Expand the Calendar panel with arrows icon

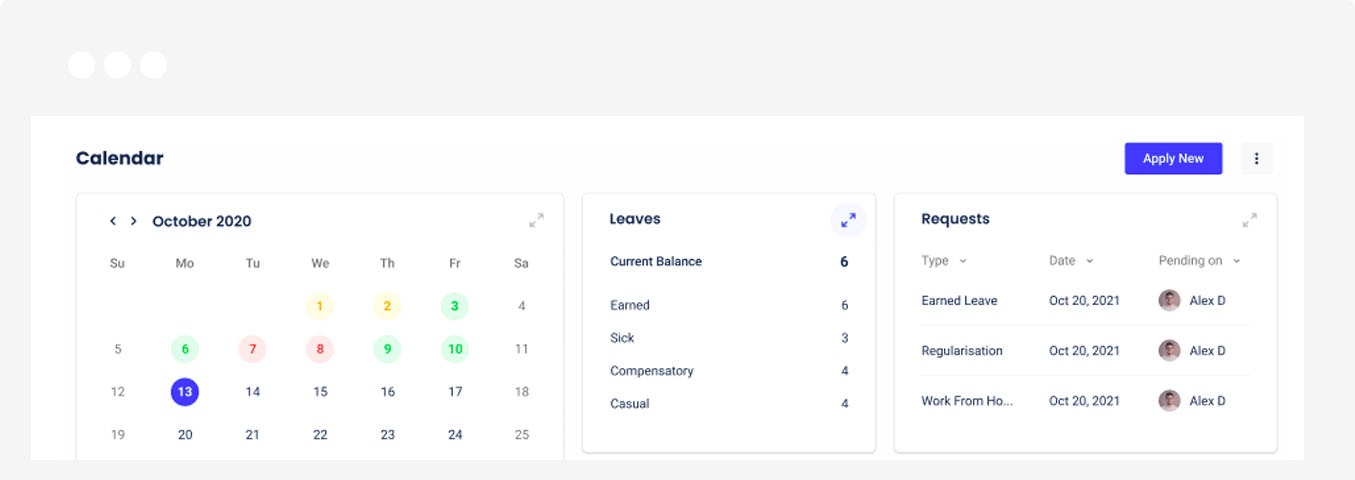point(536,220)
